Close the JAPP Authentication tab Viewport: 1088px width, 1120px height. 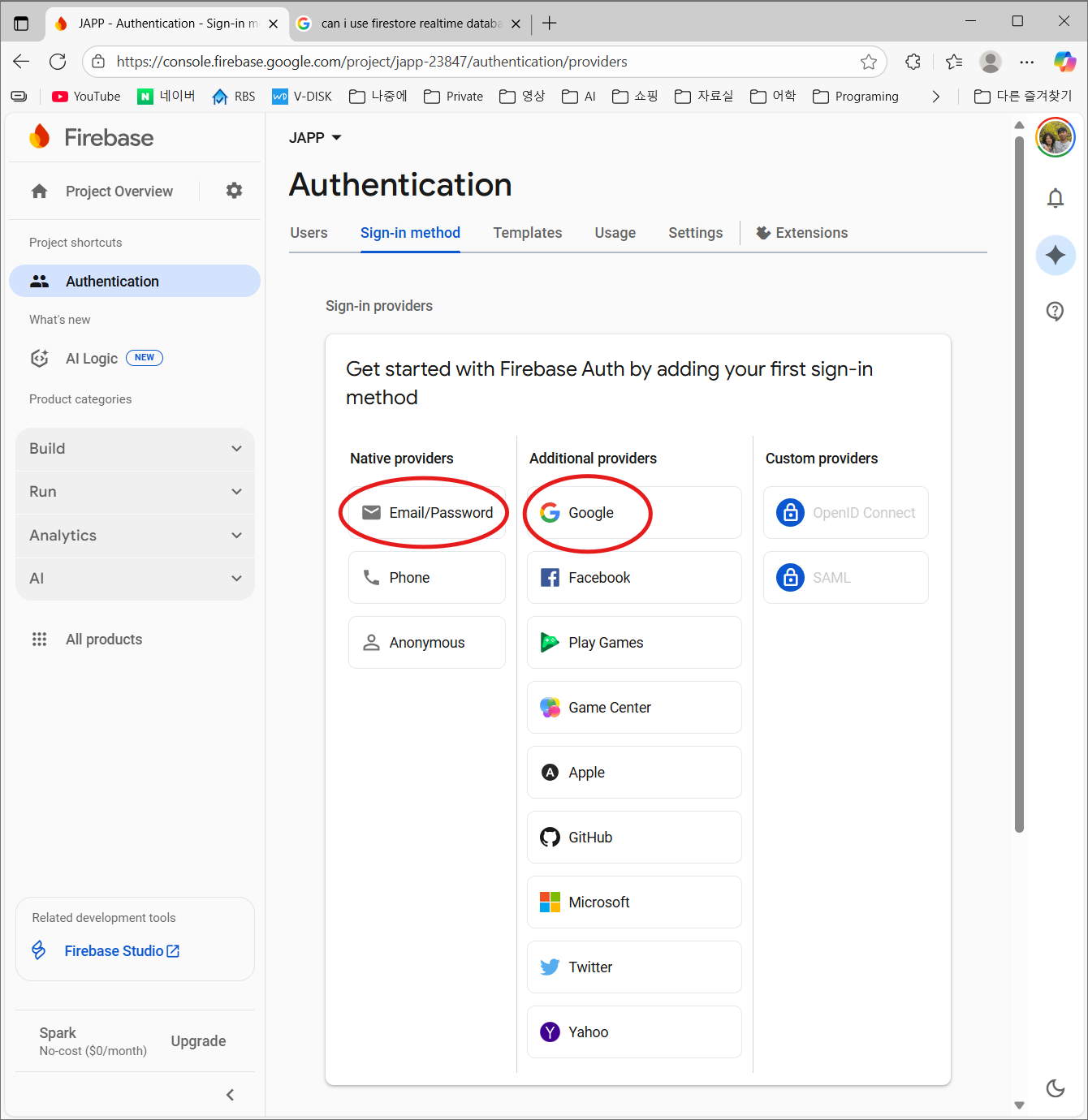274,24
